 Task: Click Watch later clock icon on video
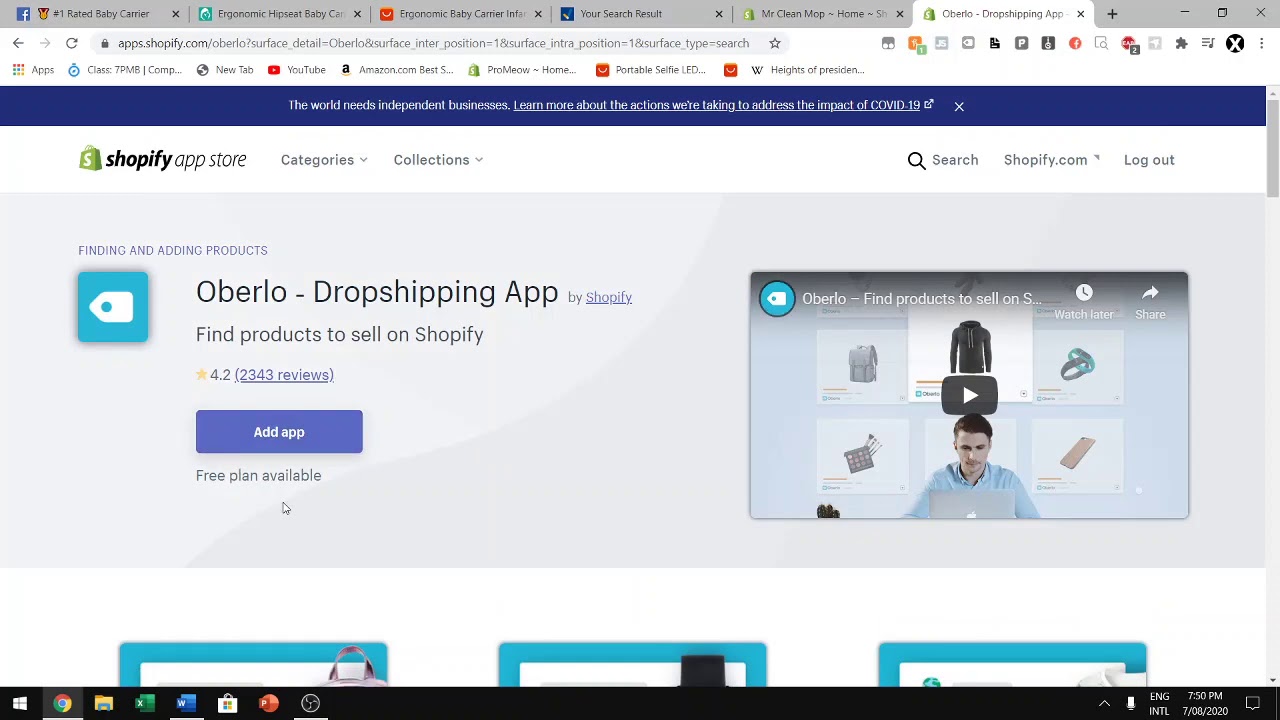(1084, 293)
